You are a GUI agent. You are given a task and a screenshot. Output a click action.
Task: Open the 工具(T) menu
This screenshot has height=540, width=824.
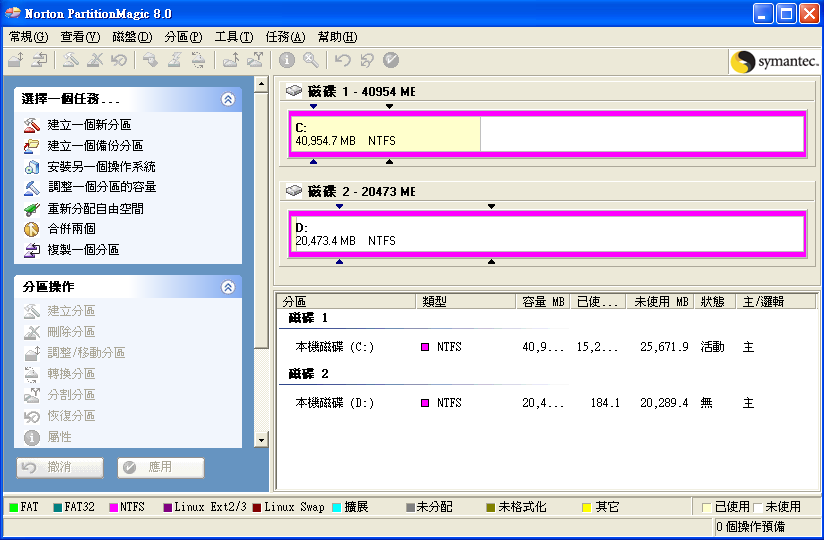point(234,37)
